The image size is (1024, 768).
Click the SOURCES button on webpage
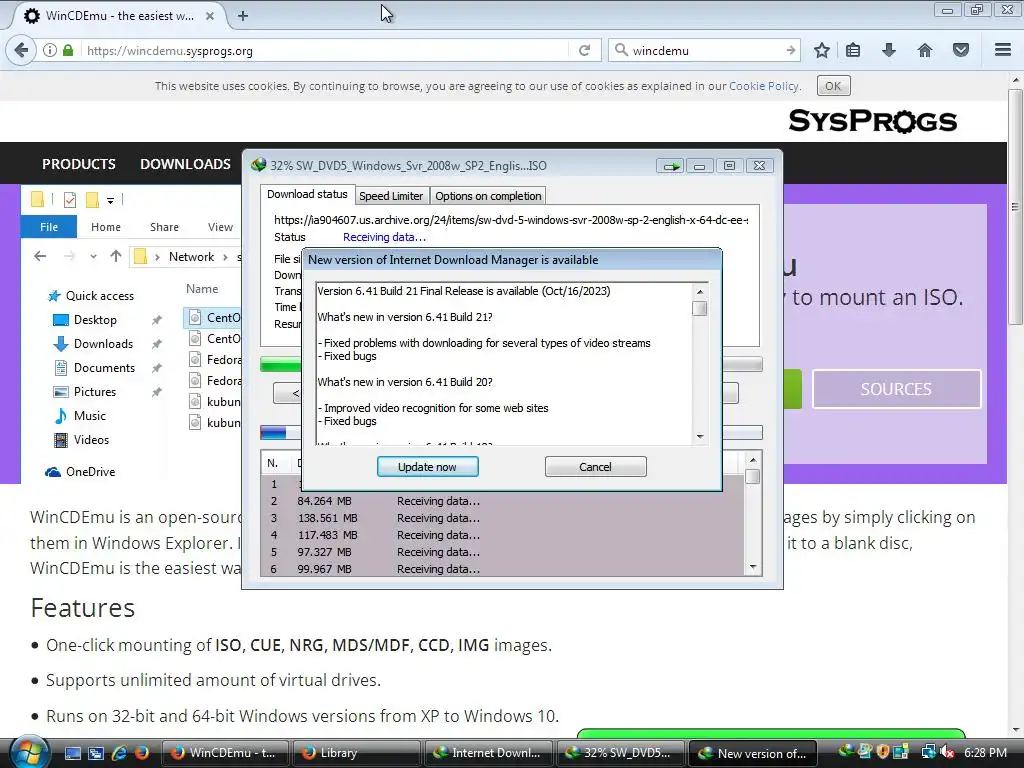[896, 389]
